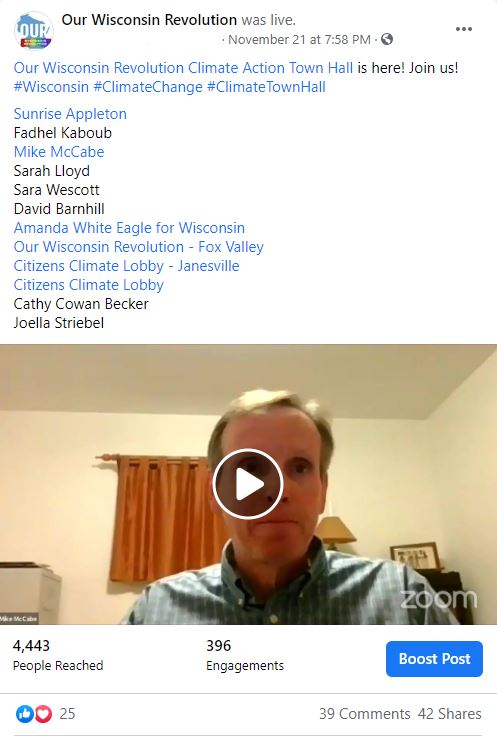Open Our Wisconsin Revolution - Fox Valley link
The width and height of the screenshot is (497, 736).
(x=138, y=247)
